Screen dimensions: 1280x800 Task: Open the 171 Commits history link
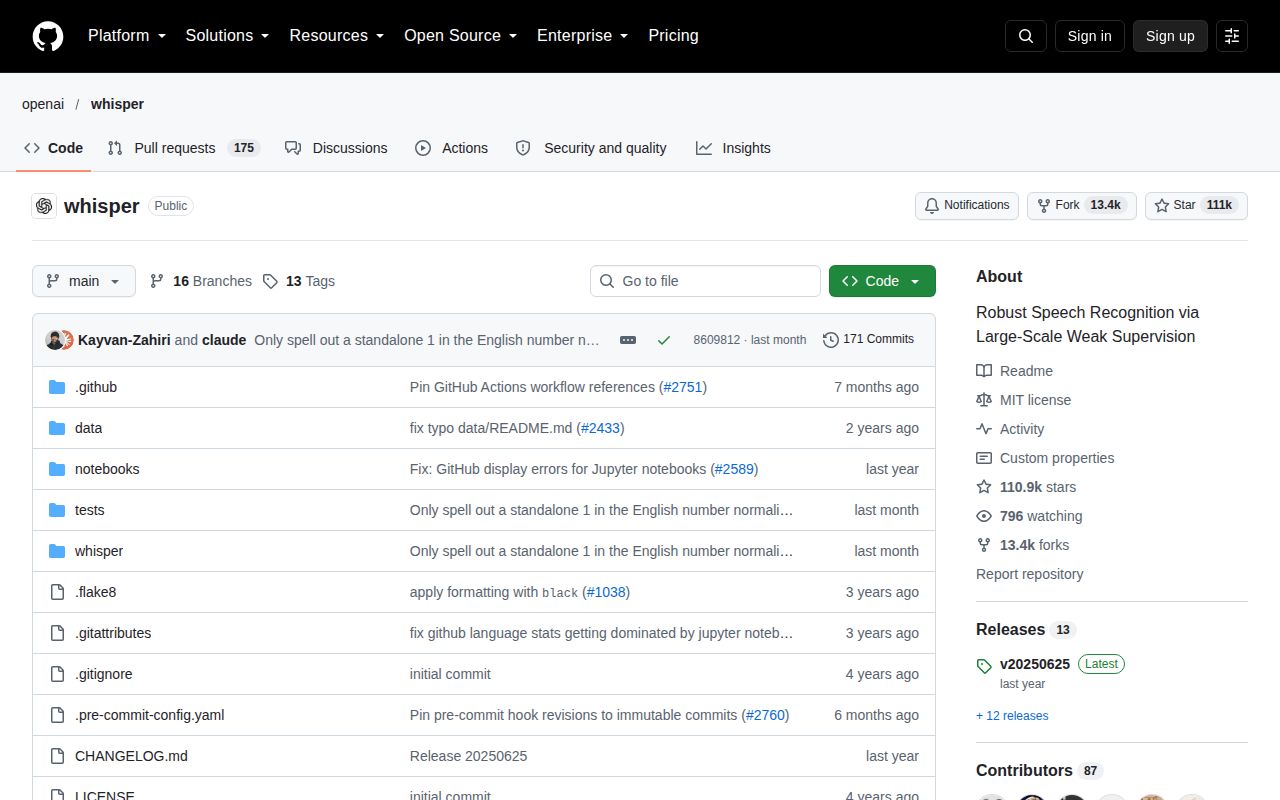coord(869,340)
